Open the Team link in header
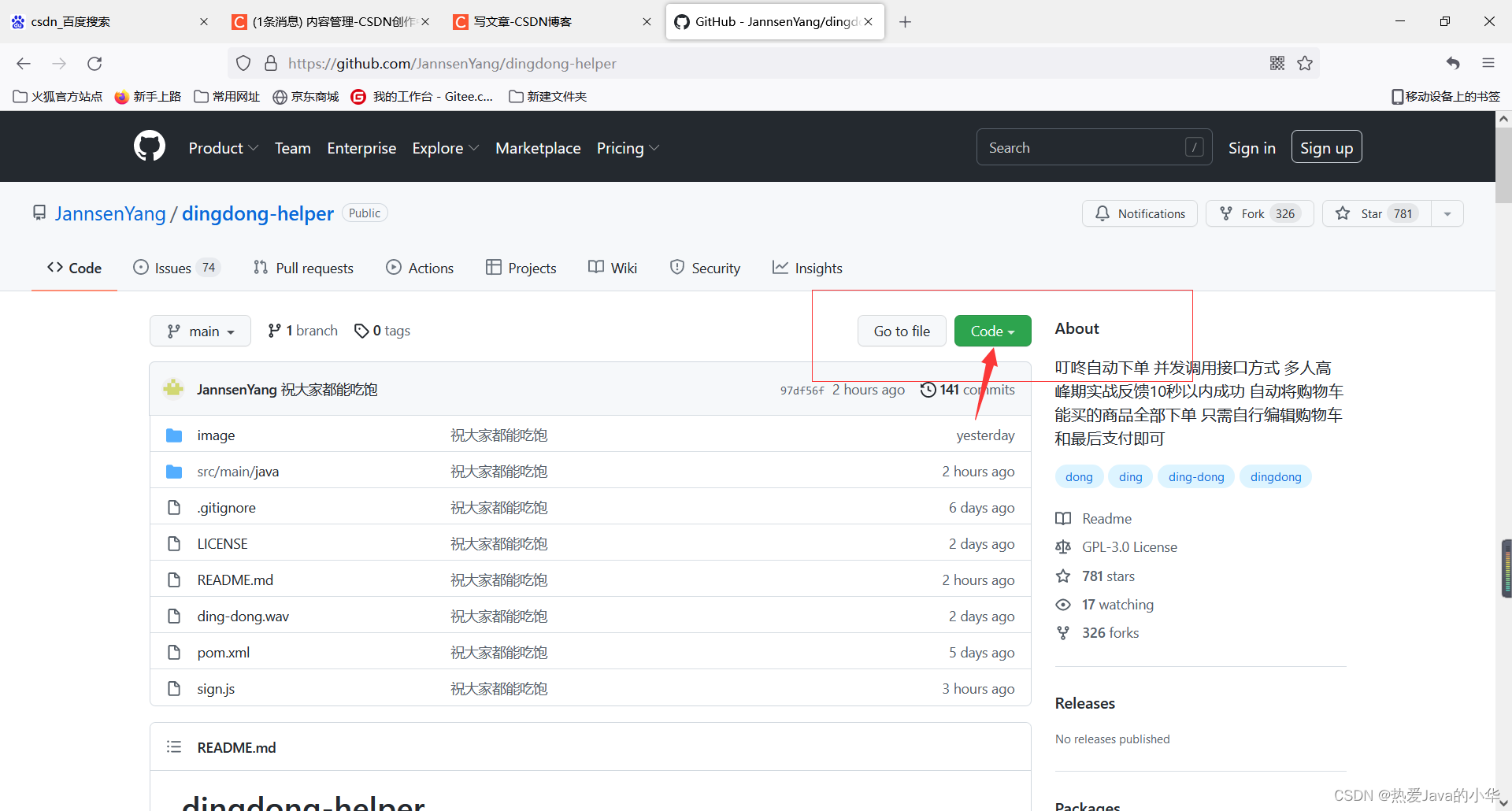Screen dimensions: 1512x811 coord(293,148)
